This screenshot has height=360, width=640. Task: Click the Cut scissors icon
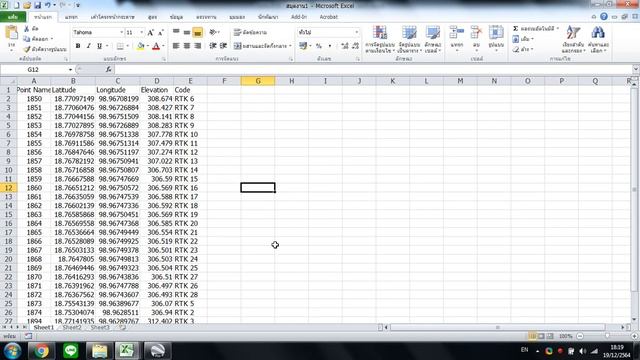click(x=27, y=29)
